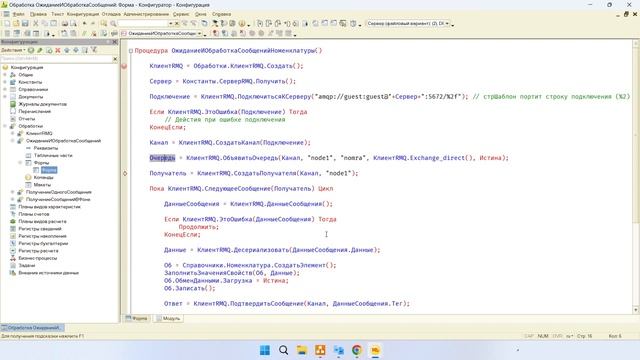
Task: Open the Конфигурация menu
Action: pyautogui.click(x=83, y=14)
